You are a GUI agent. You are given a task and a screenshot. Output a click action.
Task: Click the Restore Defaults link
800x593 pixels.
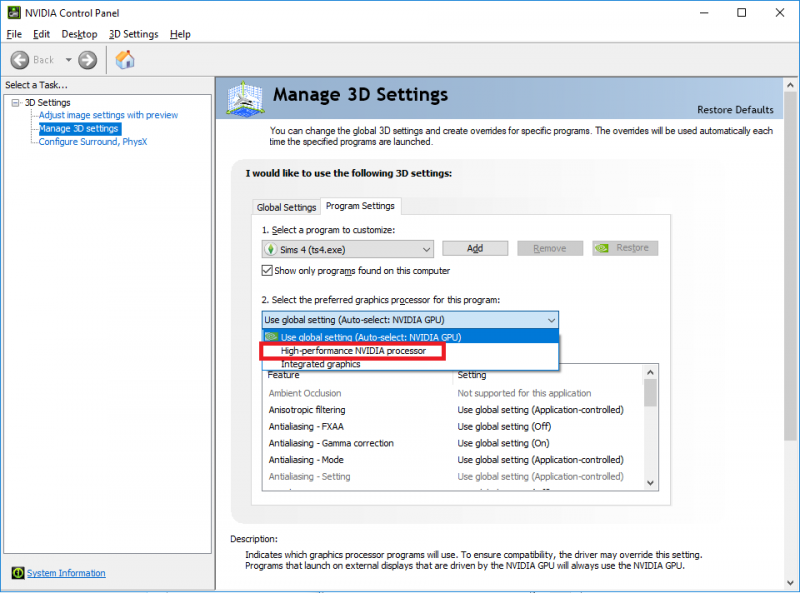coord(735,110)
